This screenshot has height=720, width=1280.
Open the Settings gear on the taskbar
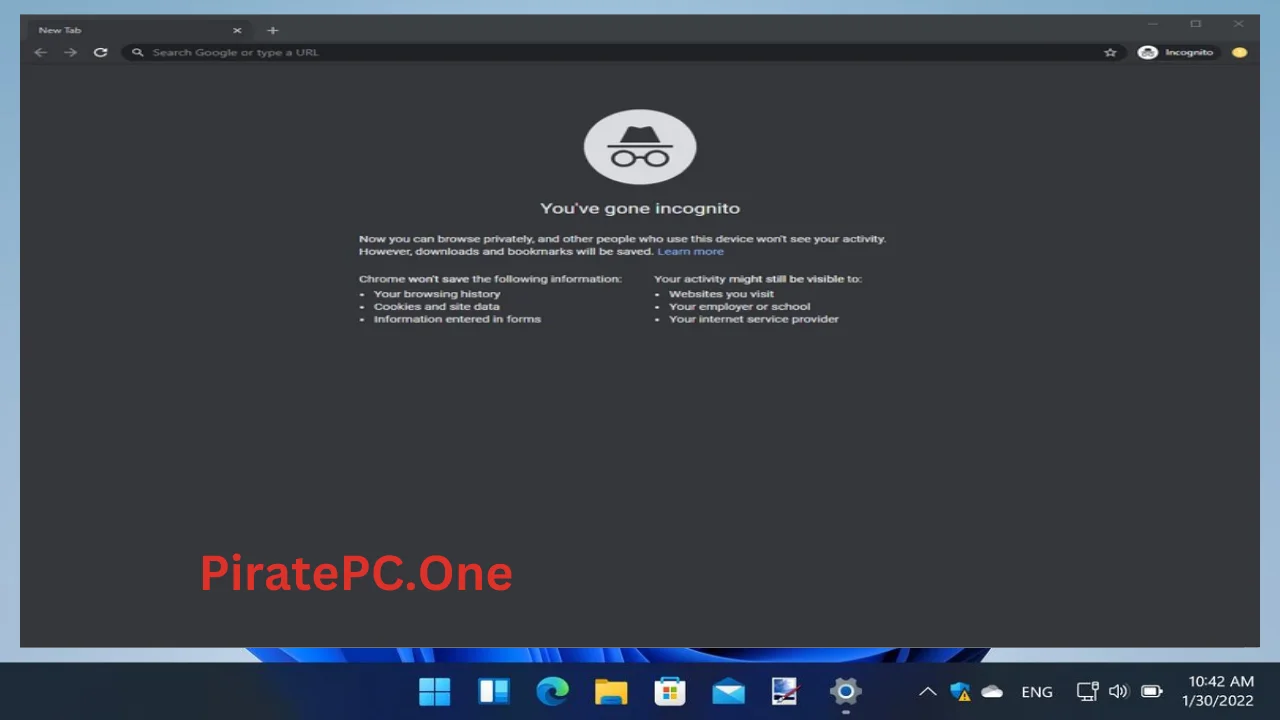845,691
